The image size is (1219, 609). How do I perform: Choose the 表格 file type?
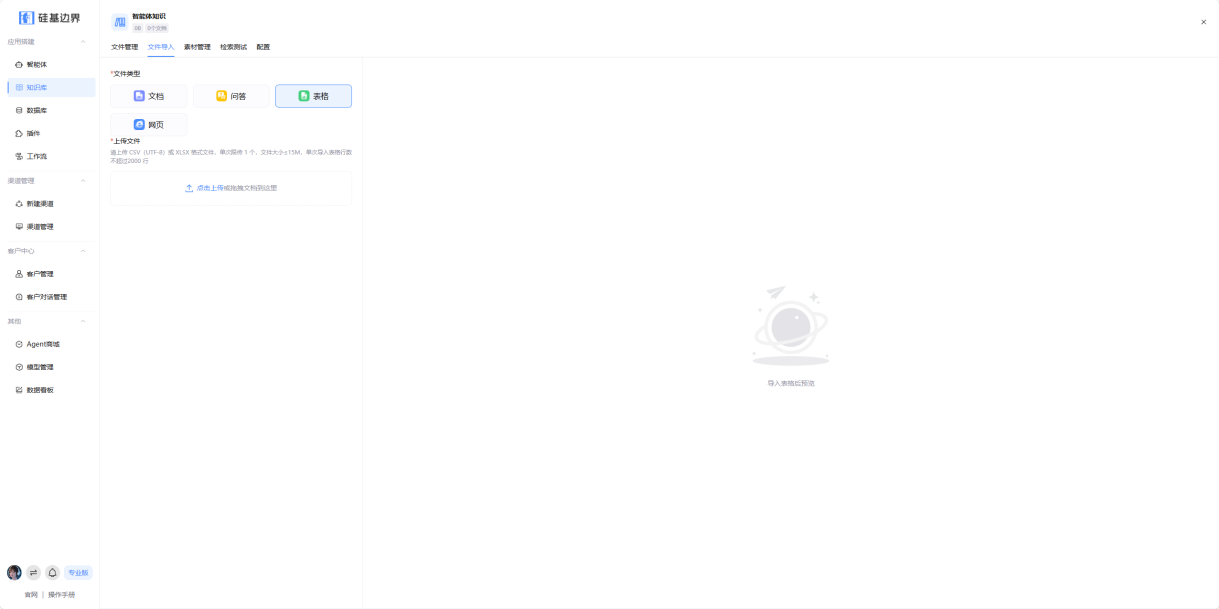click(x=313, y=96)
